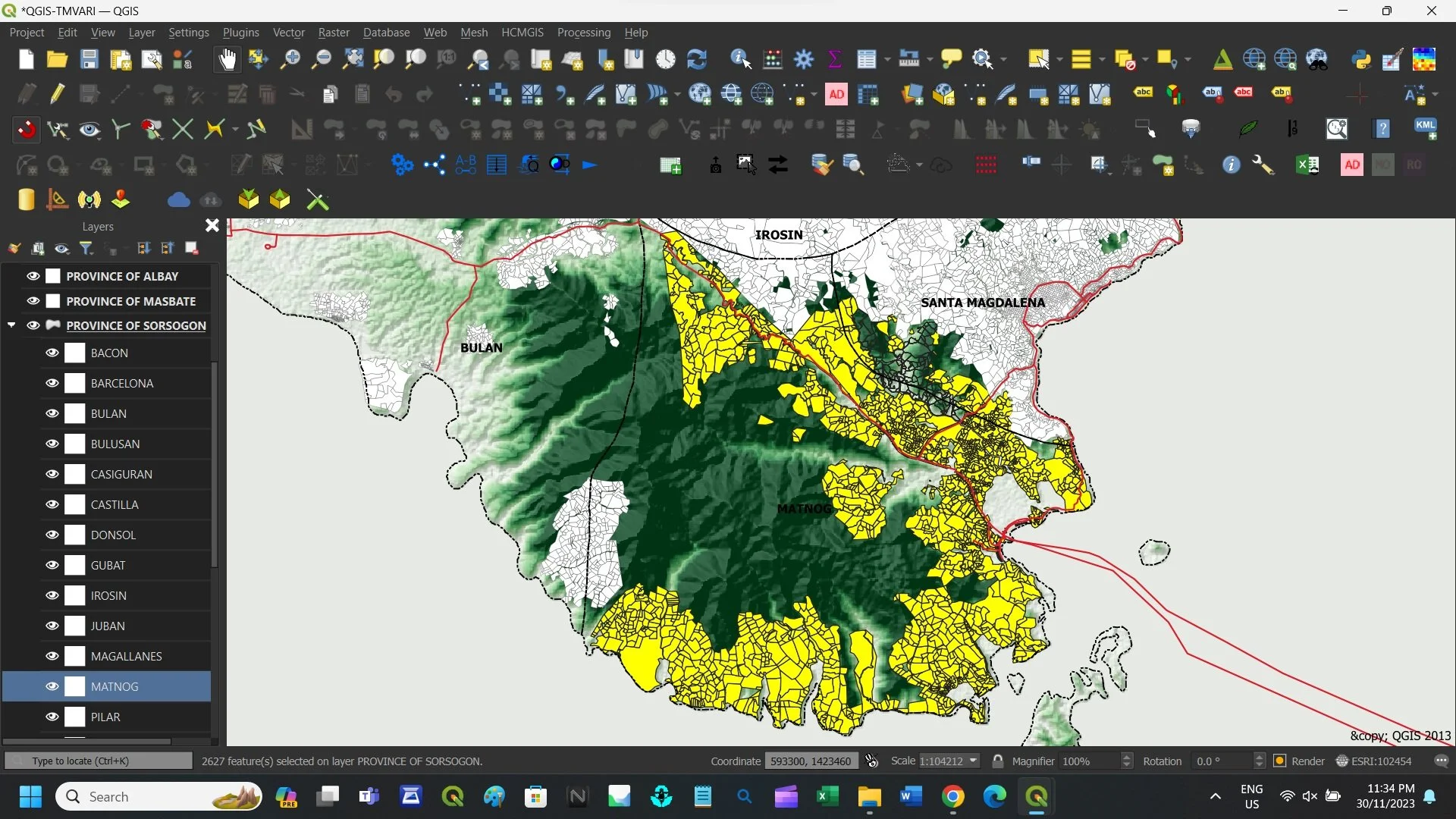Click the Toggle Editing pencil icon
The width and height of the screenshot is (1456, 819).
point(57,94)
